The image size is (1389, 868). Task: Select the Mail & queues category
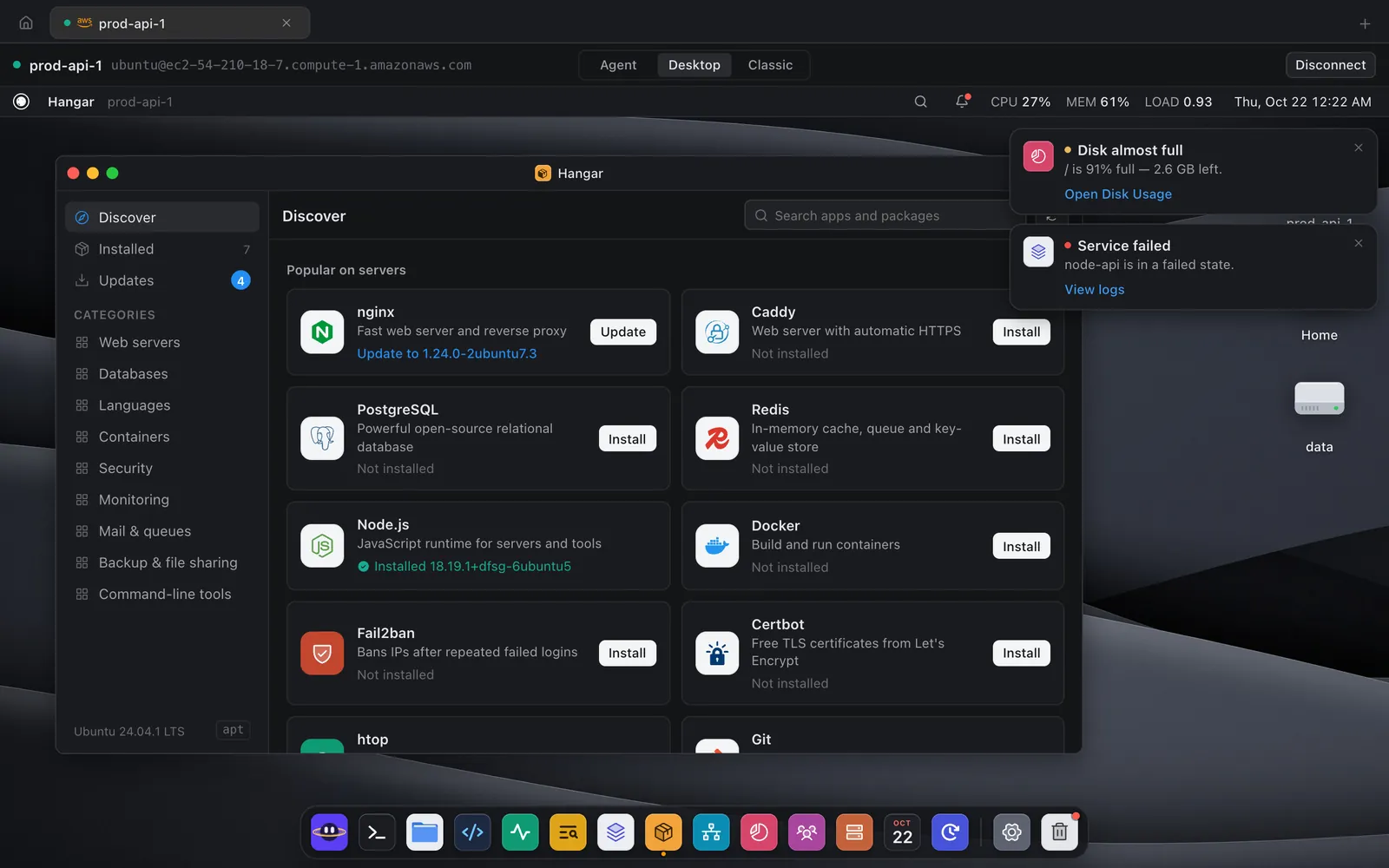coord(162,531)
